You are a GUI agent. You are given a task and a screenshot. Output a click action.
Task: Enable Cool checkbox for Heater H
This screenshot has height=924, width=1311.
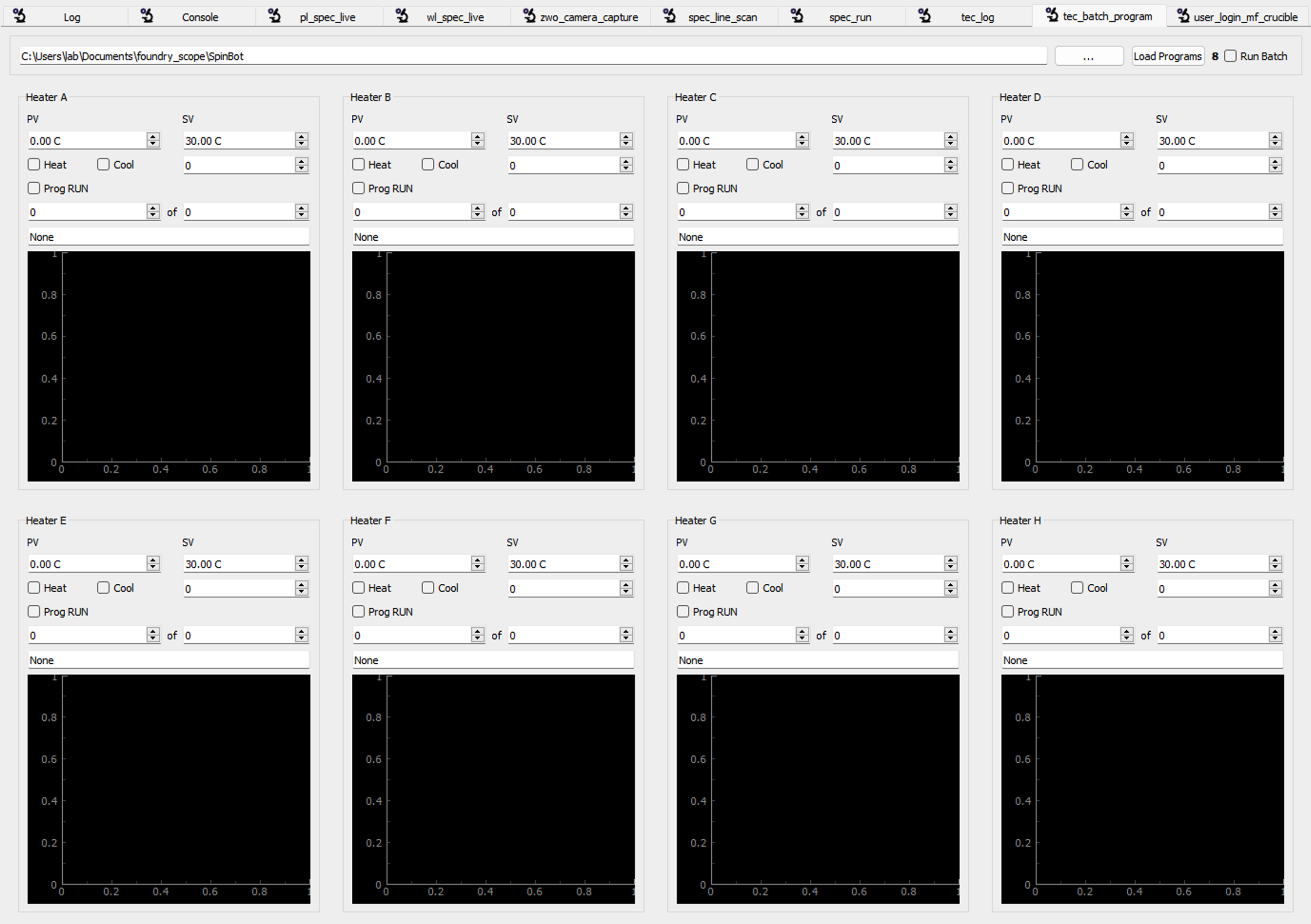point(1077,588)
